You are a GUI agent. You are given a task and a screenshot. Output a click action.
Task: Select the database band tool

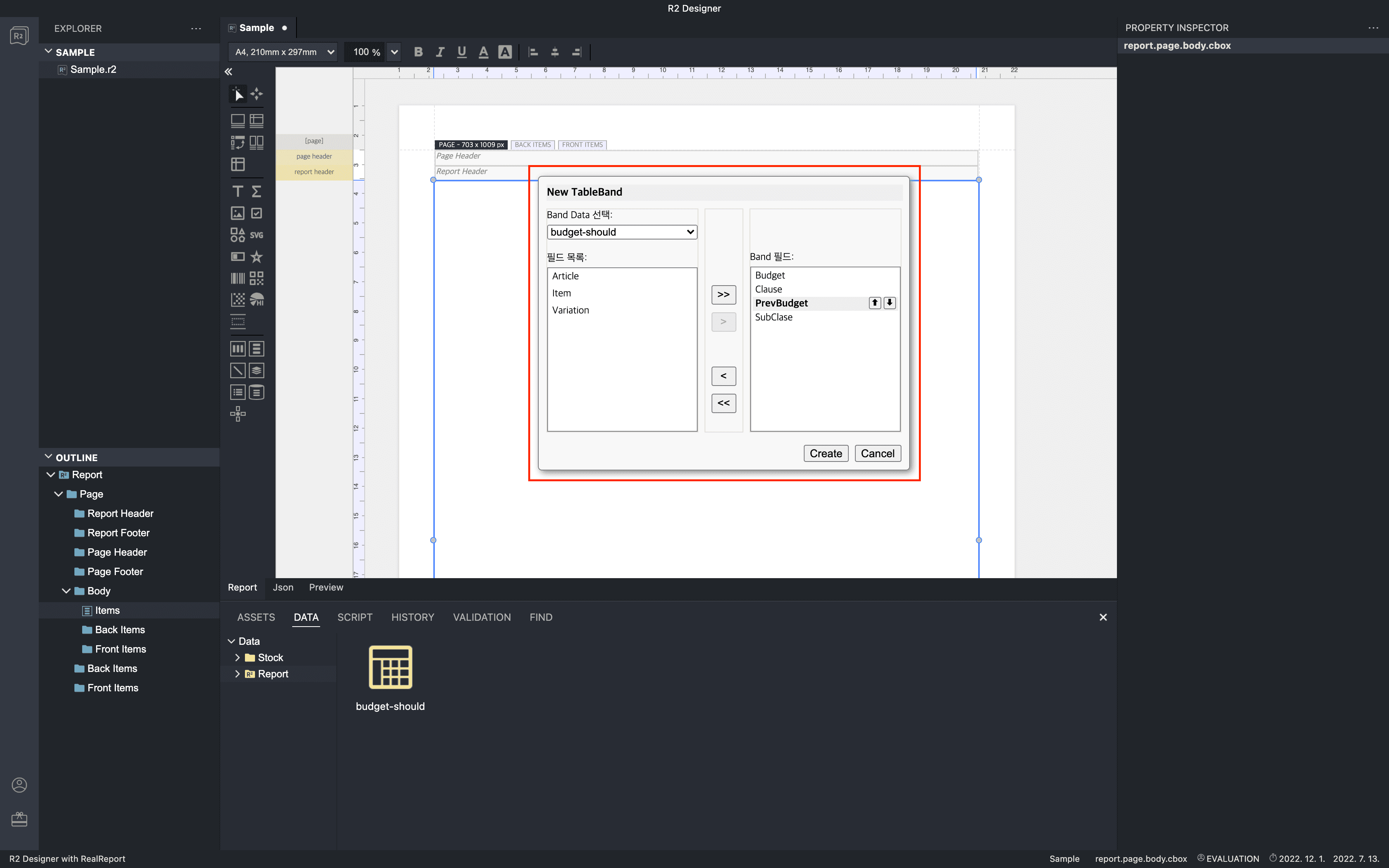(x=257, y=392)
